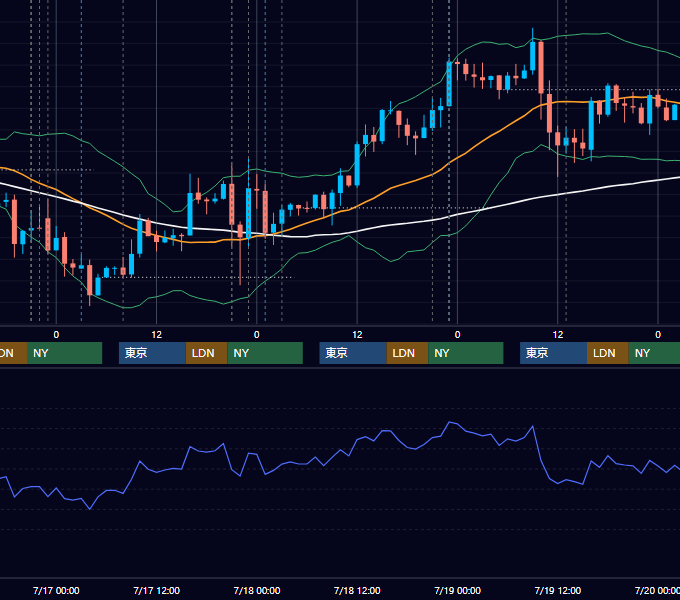Select the LDN session block on 7/19
Image resolution: width=680 pixels, height=600 pixels.
tap(608, 353)
